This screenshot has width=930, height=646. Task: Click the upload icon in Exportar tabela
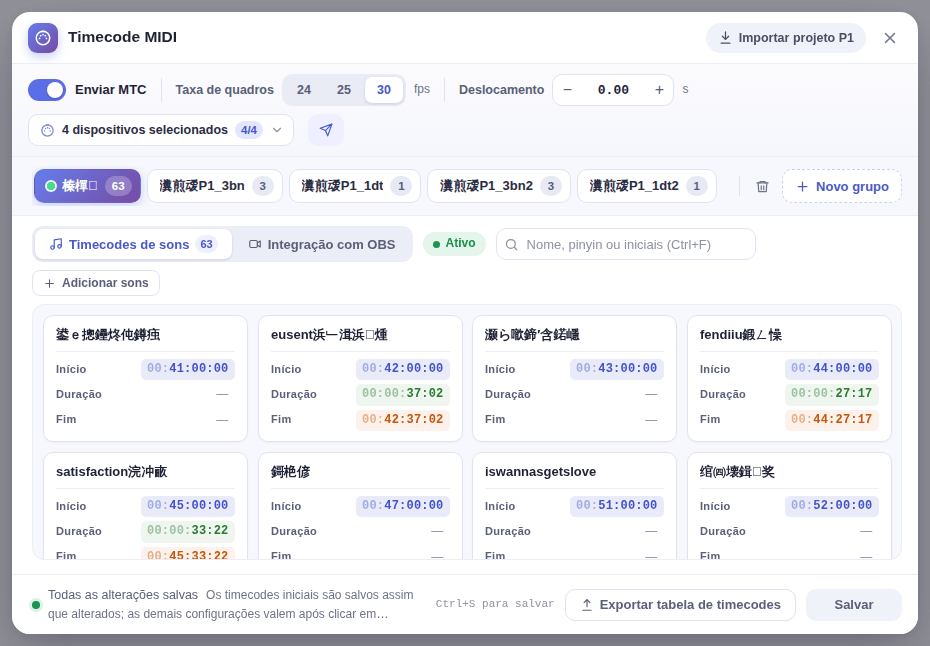coord(587,605)
